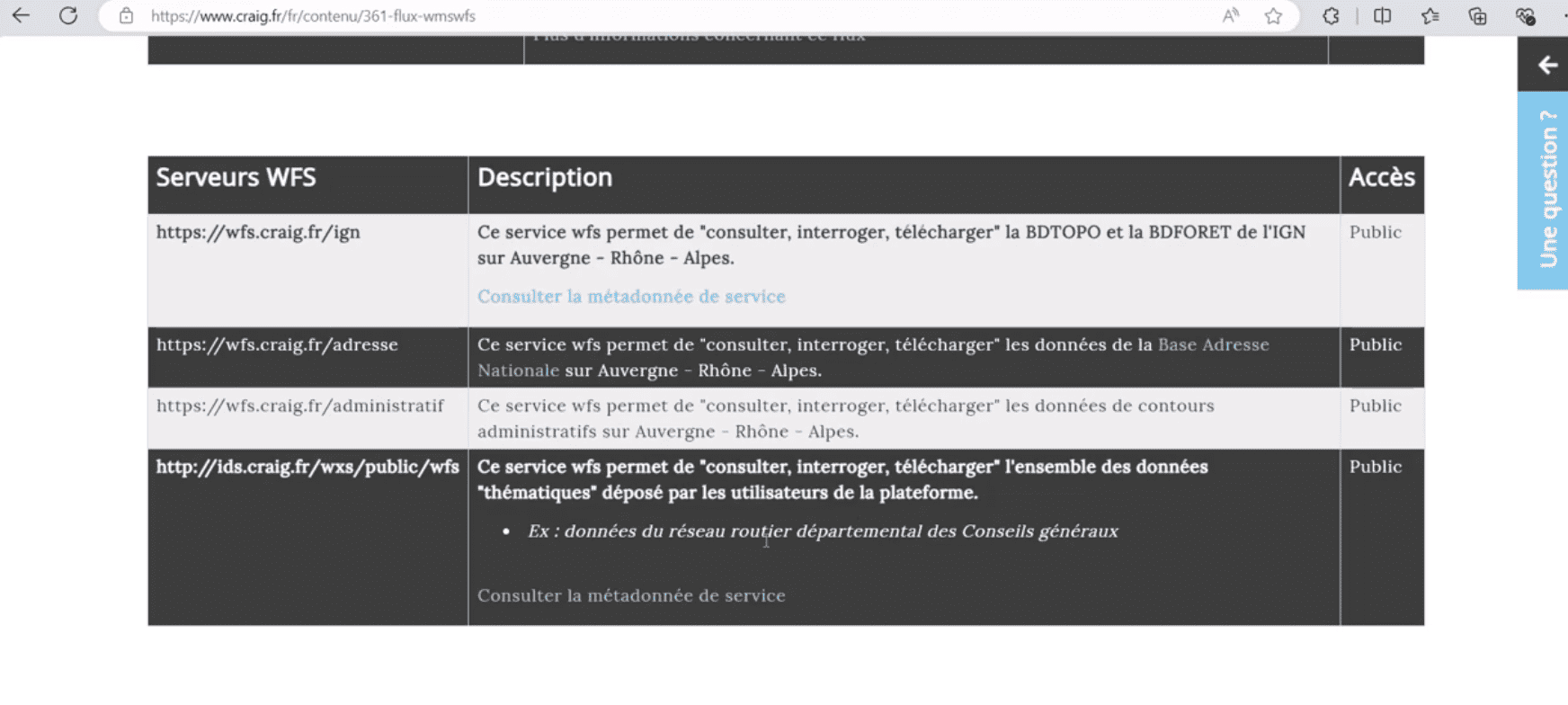Image resolution: width=1568 pixels, height=705 pixels.
Task: Select the https://wfs.craig.fr/adresse URL text
Action: click(x=277, y=344)
